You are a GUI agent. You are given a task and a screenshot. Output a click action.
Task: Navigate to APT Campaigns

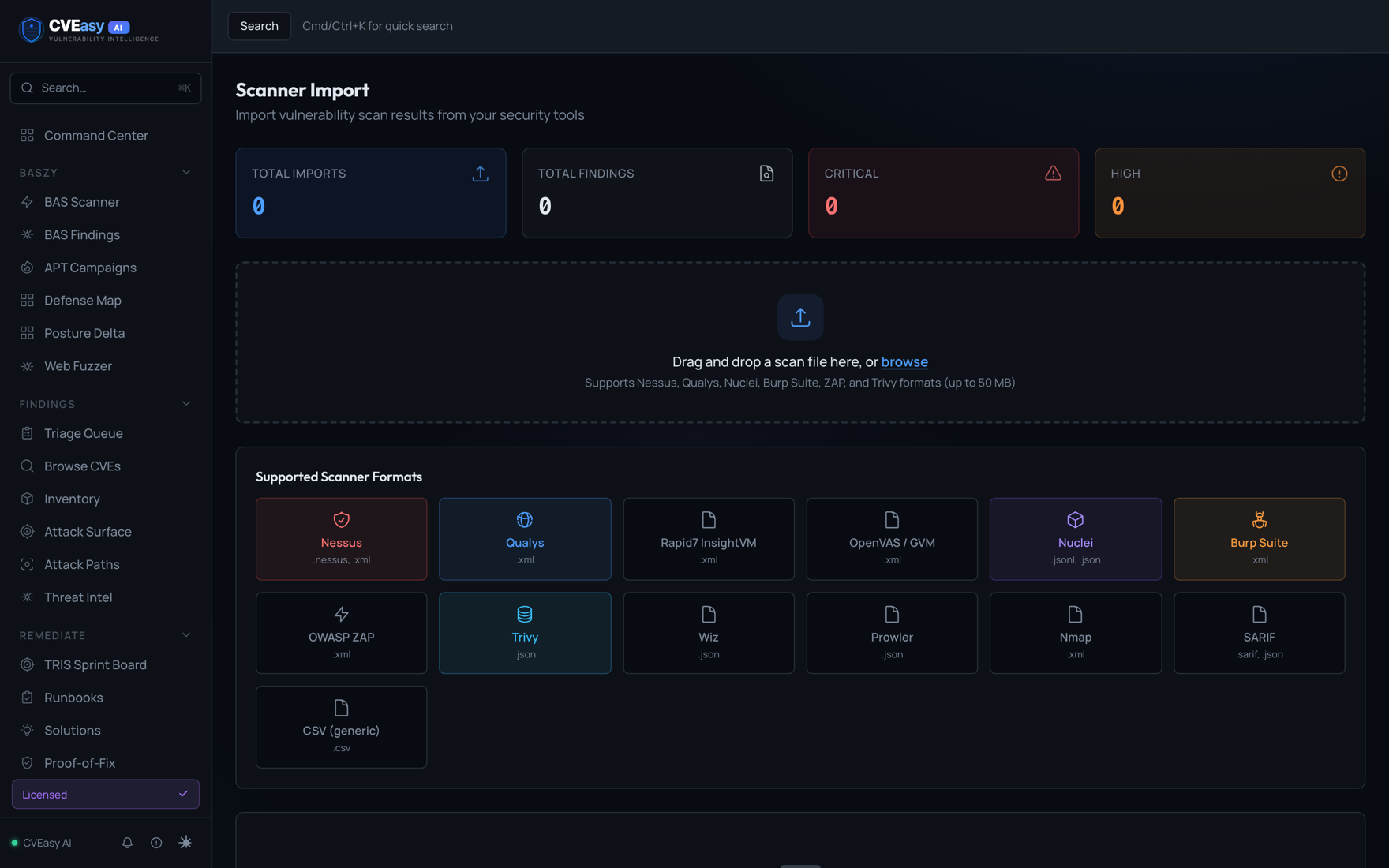coord(106,268)
